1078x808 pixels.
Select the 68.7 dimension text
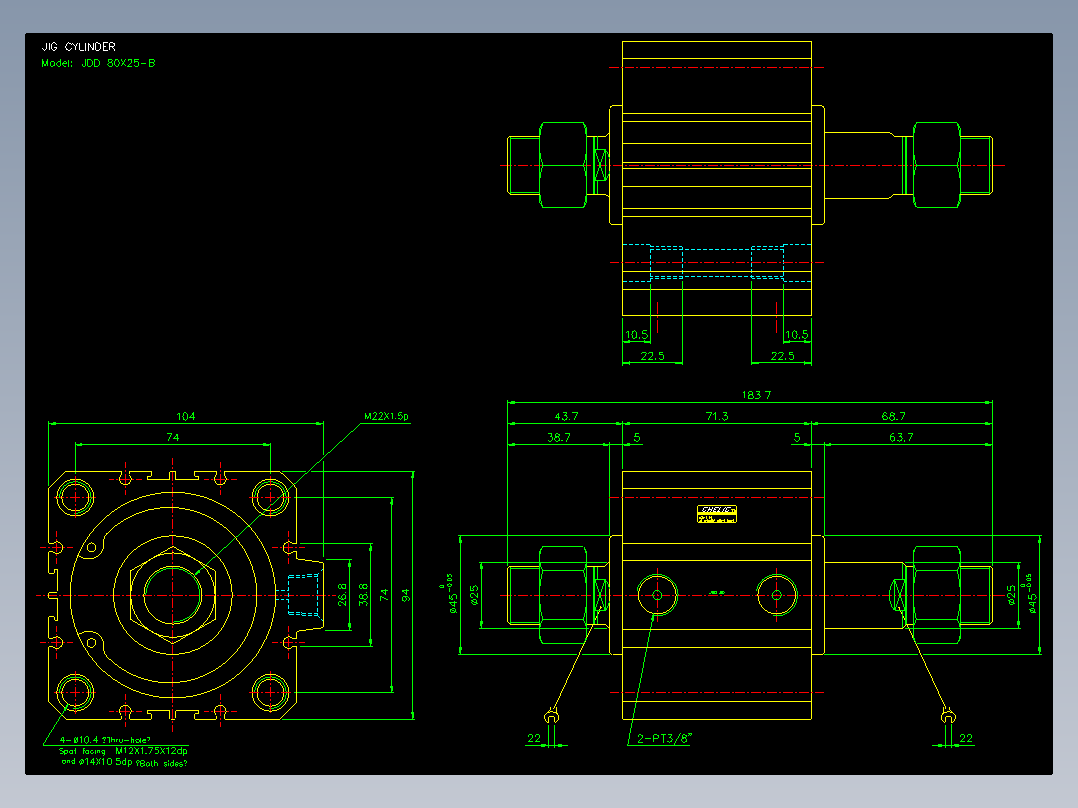893,416
